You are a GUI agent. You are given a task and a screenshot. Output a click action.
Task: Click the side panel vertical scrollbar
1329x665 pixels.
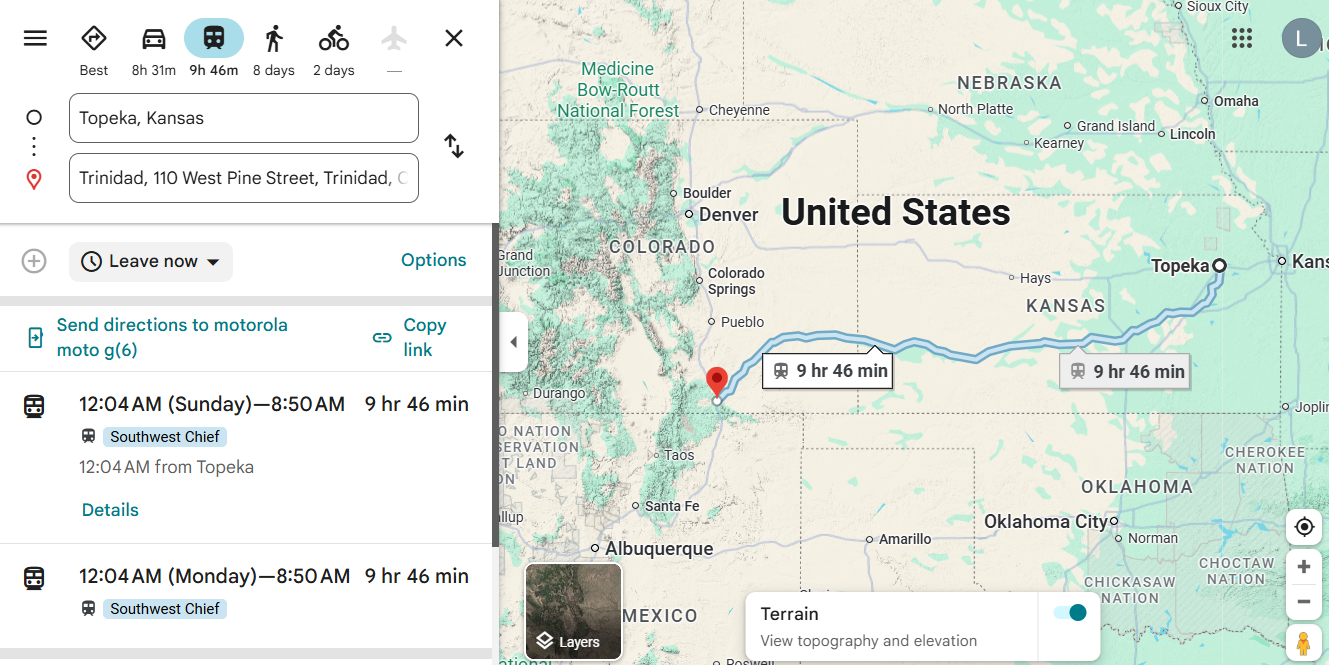point(495,385)
